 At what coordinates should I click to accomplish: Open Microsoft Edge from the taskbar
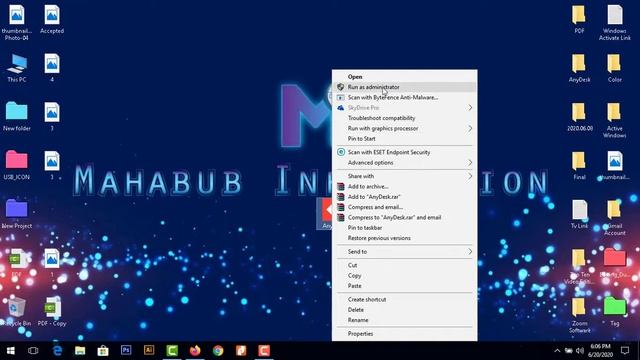(x=58, y=350)
